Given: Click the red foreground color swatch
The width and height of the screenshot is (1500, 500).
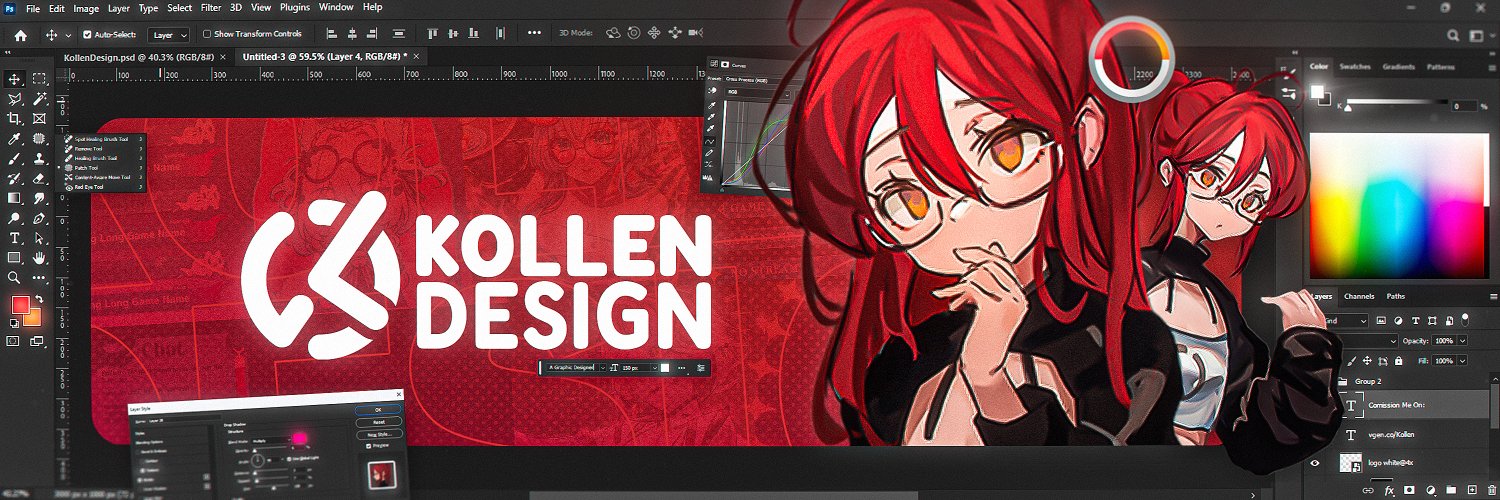Looking at the screenshot, I should point(21,305).
